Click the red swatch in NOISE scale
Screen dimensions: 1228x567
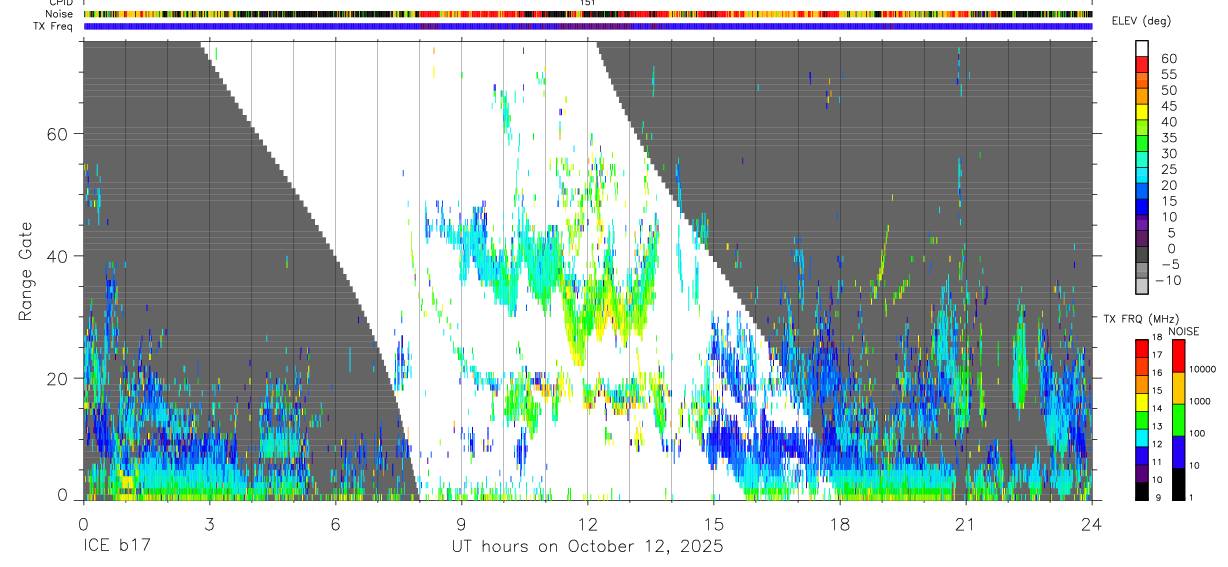click(1179, 356)
